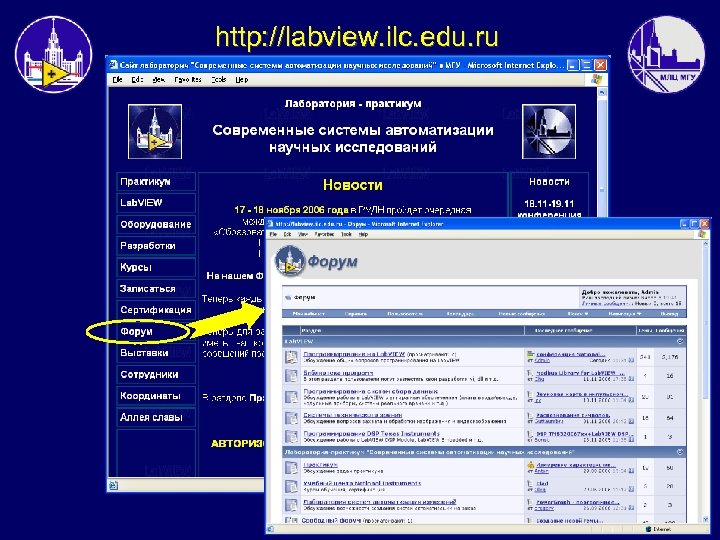Click forum icon beside Учебный центр National Instruments
720x540 pixels.
click(x=291, y=486)
